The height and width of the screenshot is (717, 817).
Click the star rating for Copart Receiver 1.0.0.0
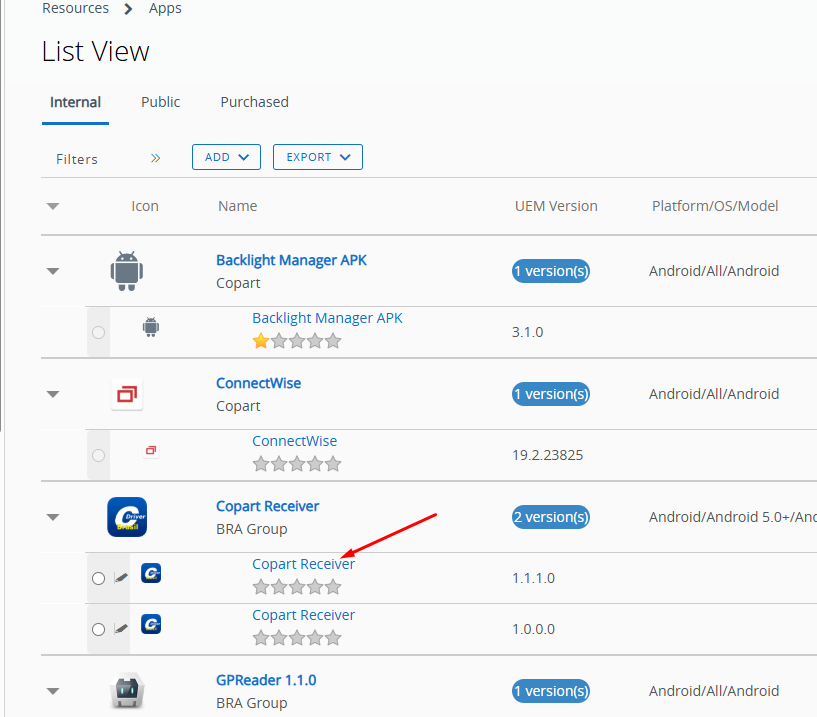[297, 638]
